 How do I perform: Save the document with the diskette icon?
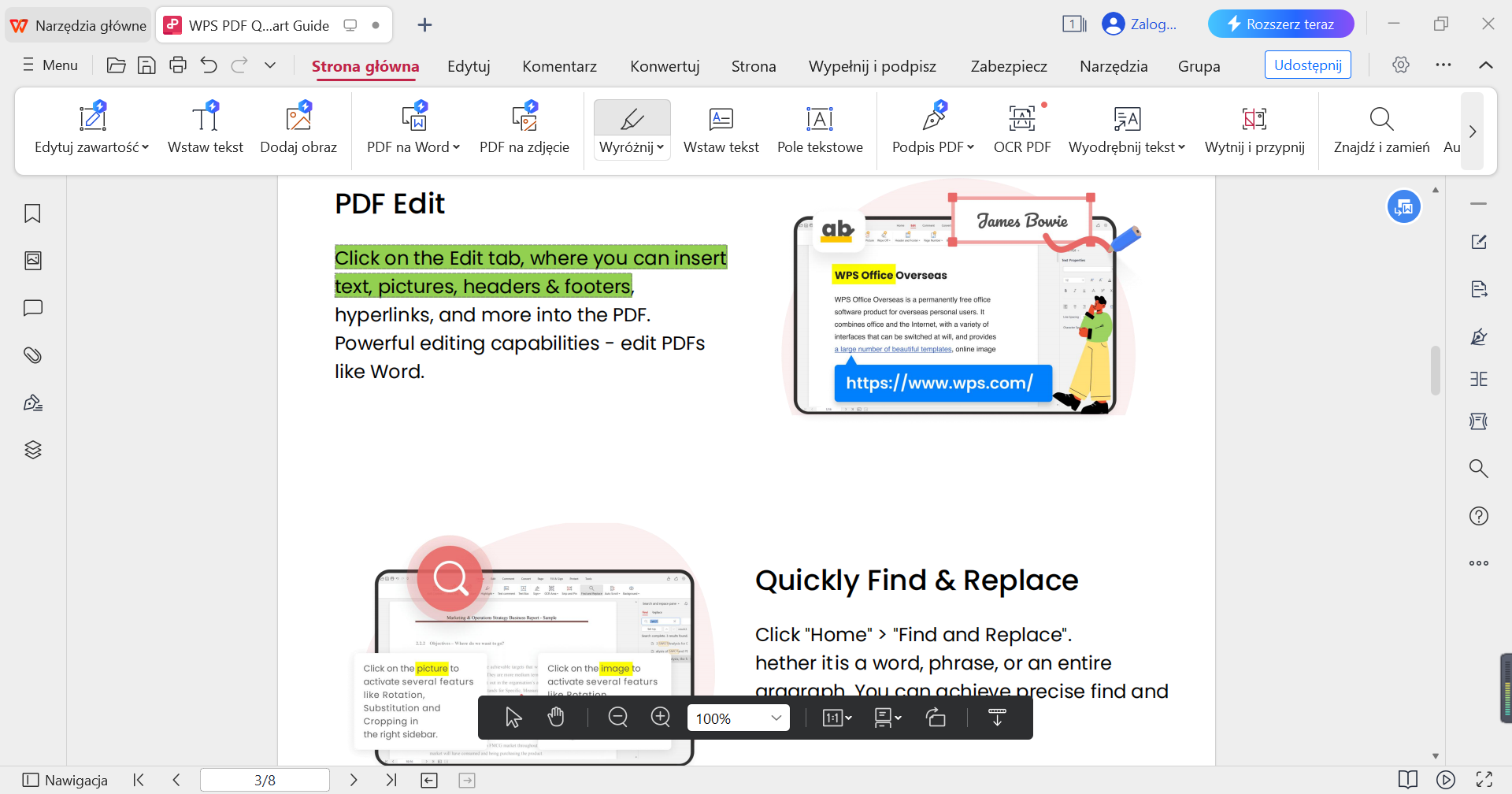click(146, 65)
